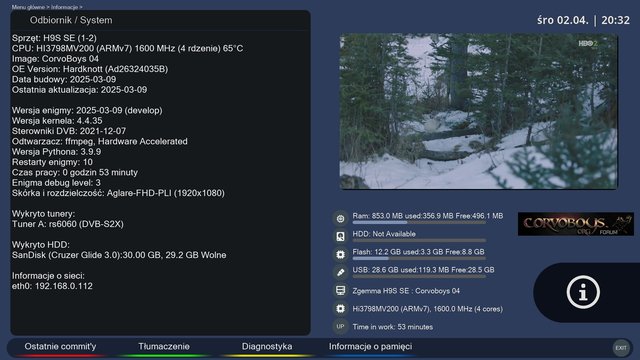Click the live TV preview thumbnail
Screen dimensions: 640x360
coord(478,111)
